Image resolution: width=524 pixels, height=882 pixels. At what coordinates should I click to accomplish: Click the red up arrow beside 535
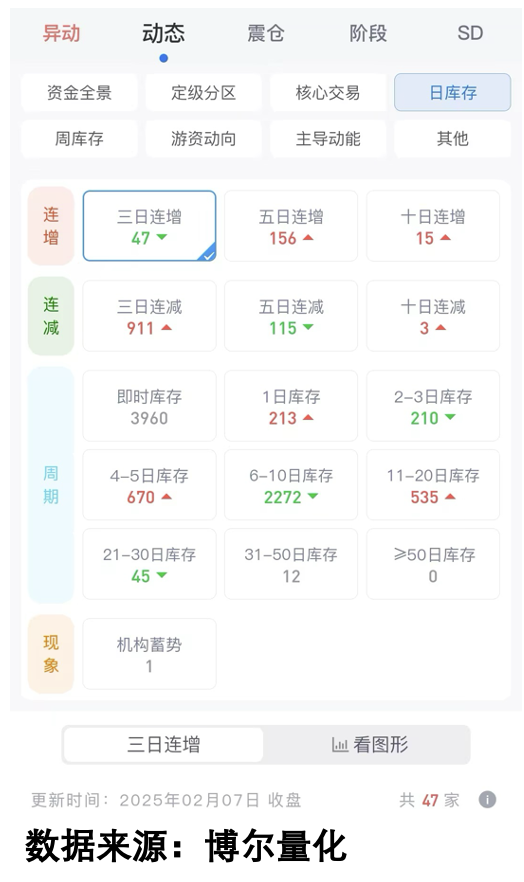pyautogui.click(x=450, y=496)
